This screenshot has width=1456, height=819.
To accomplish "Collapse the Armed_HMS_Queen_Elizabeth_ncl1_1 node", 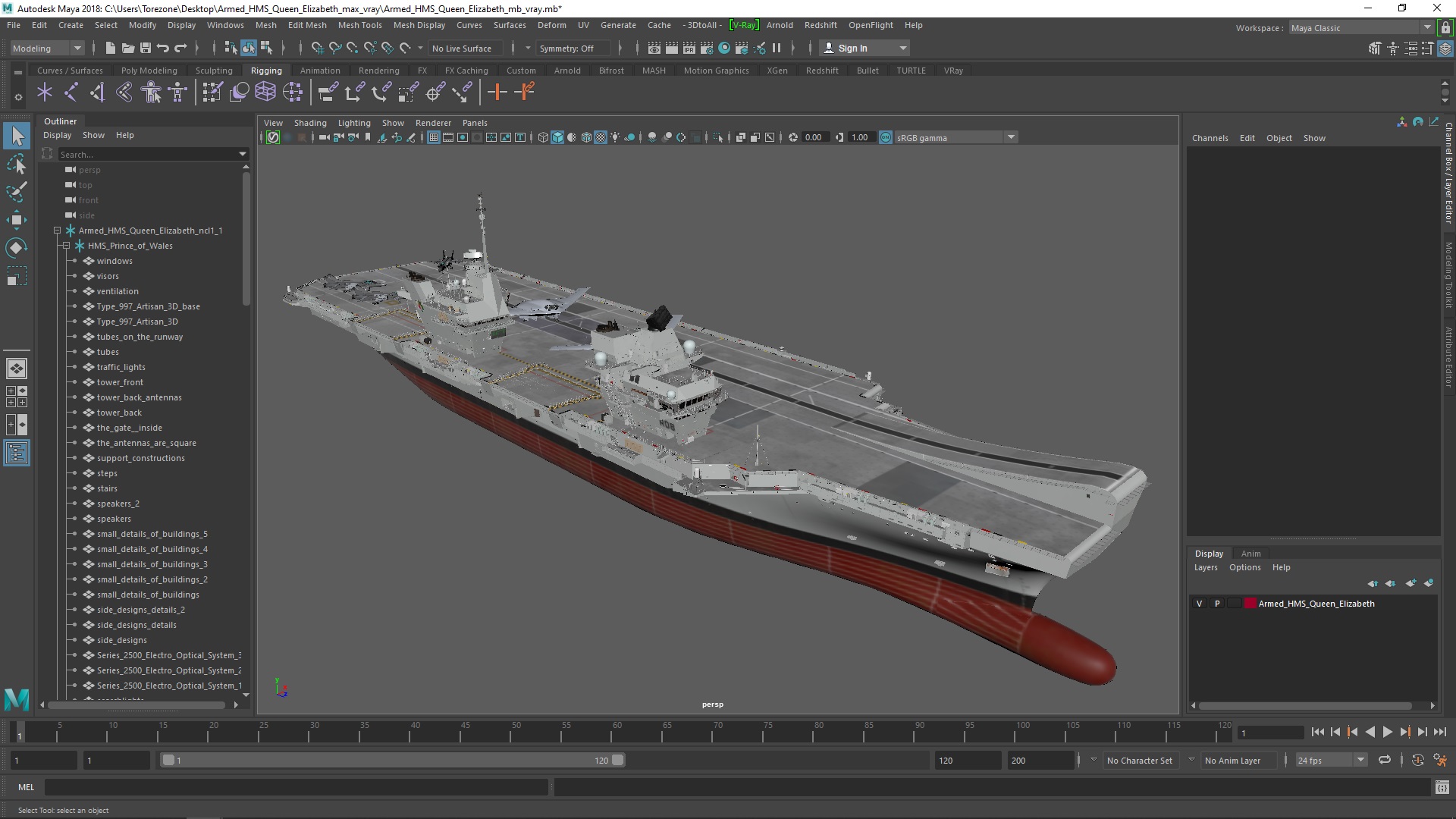I will [57, 231].
